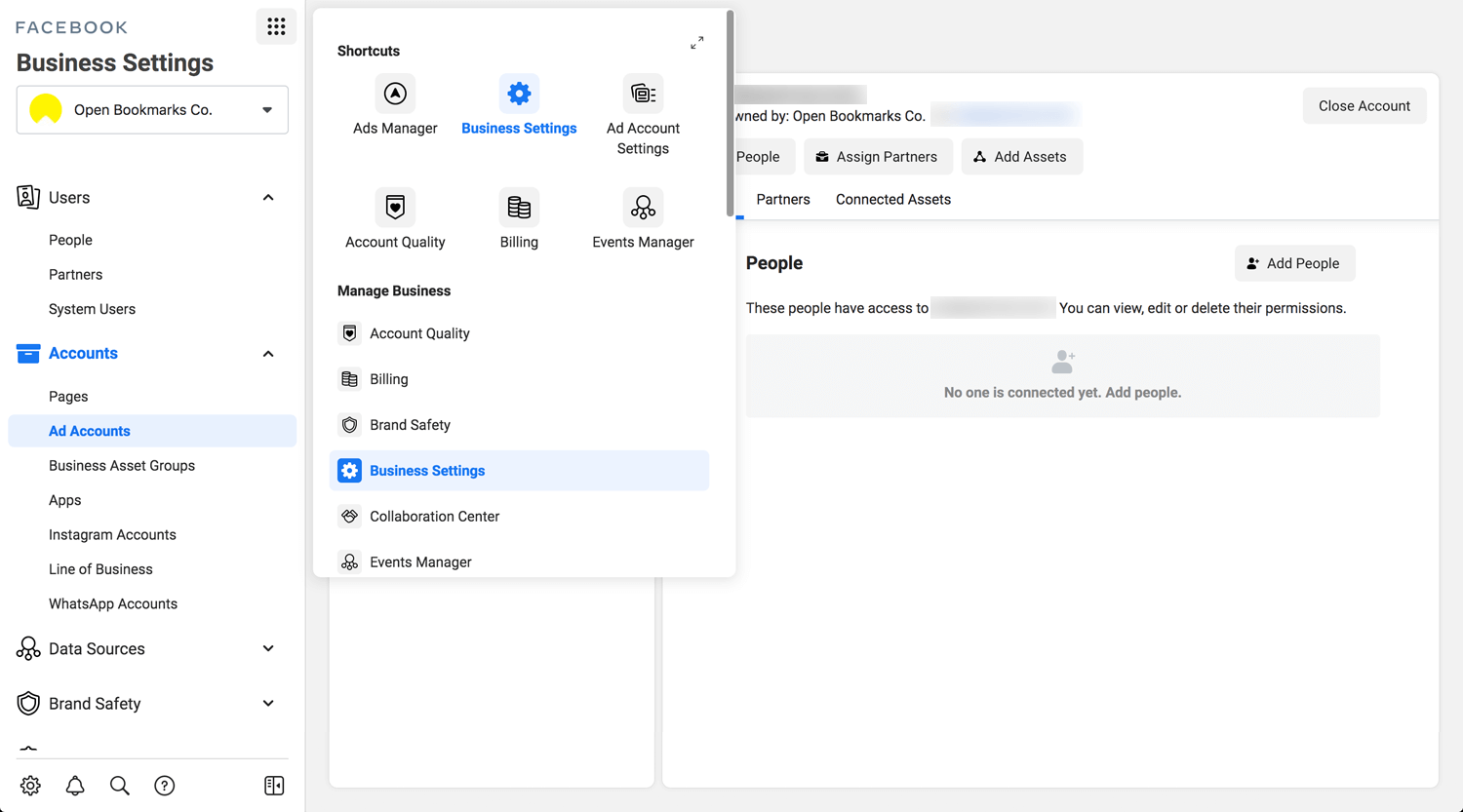
Task: Open System Users in sidebar
Action: [92, 309]
